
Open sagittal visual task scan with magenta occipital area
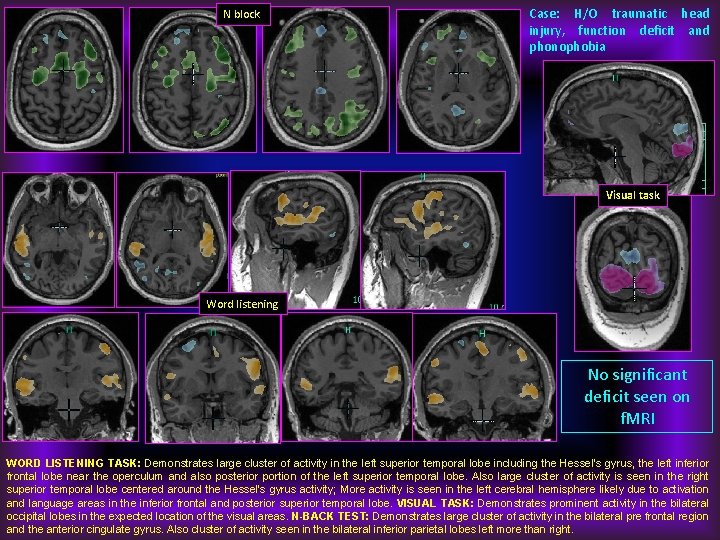click(629, 128)
